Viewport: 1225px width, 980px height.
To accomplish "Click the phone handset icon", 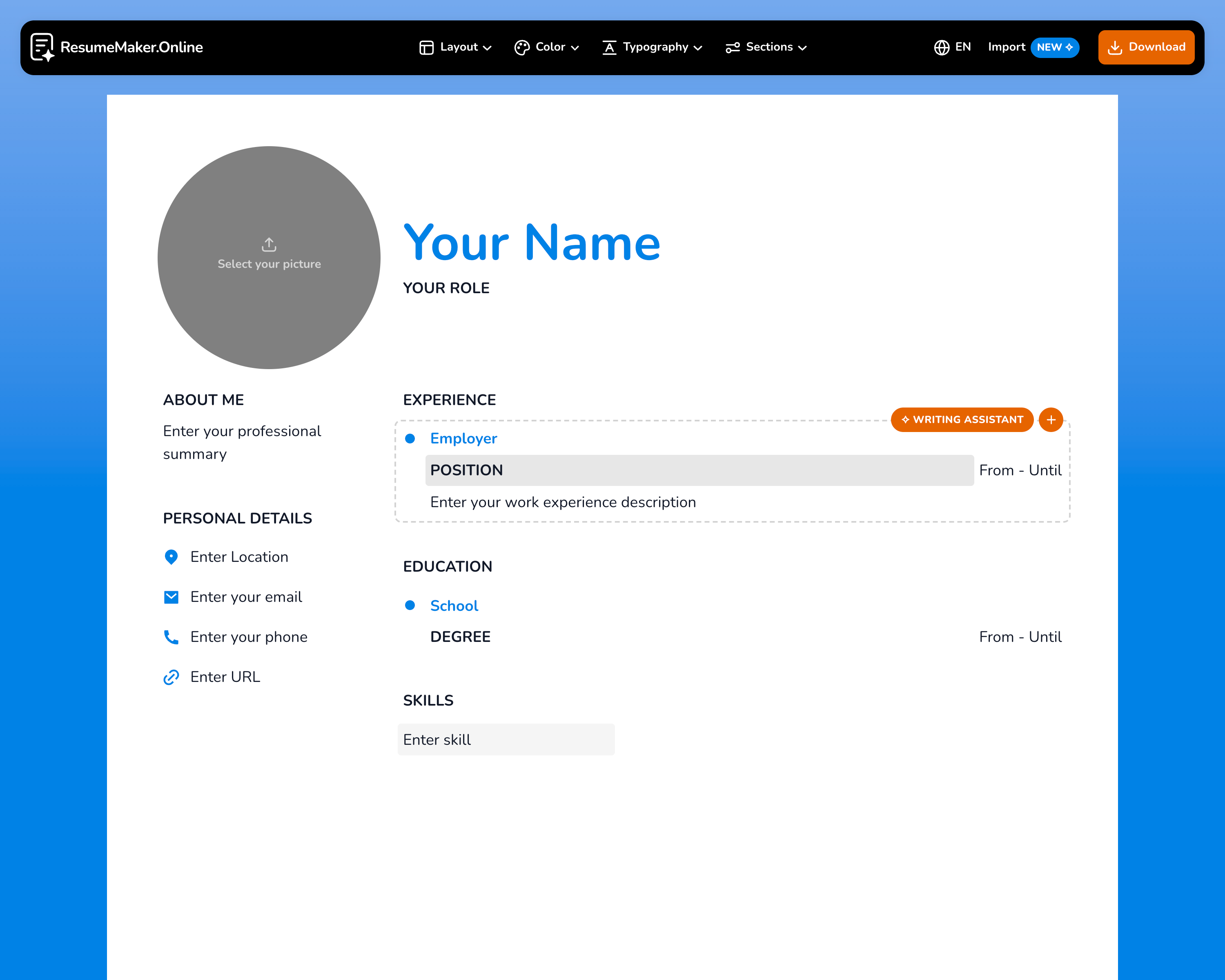I will pyautogui.click(x=171, y=637).
